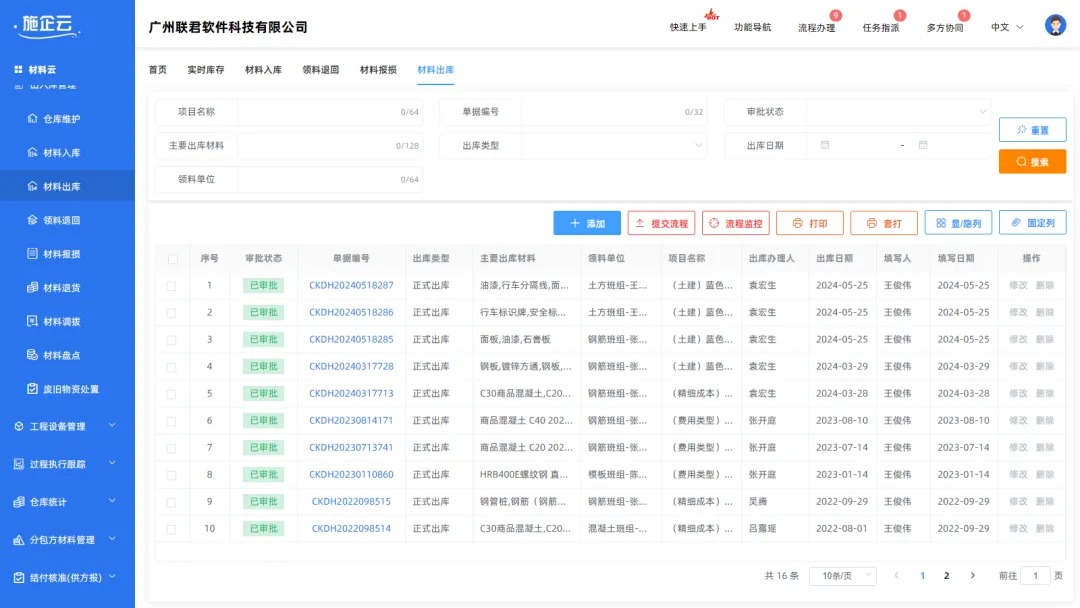
Task: Click the 套打 icon in the toolbar
Action: (x=884, y=222)
